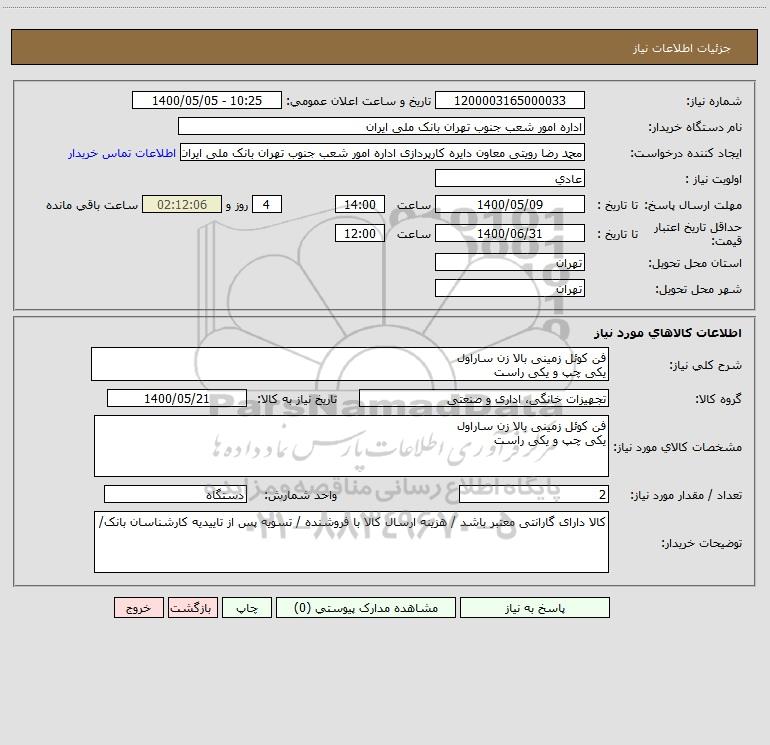Click the اطلاعات کالاهای مورد نیاز section heading
This screenshot has height=745, width=770.
pyautogui.click(x=667, y=333)
